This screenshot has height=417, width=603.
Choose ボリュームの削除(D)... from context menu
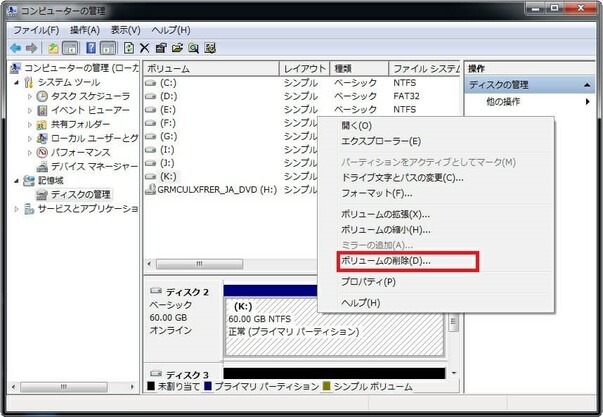coord(386,261)
